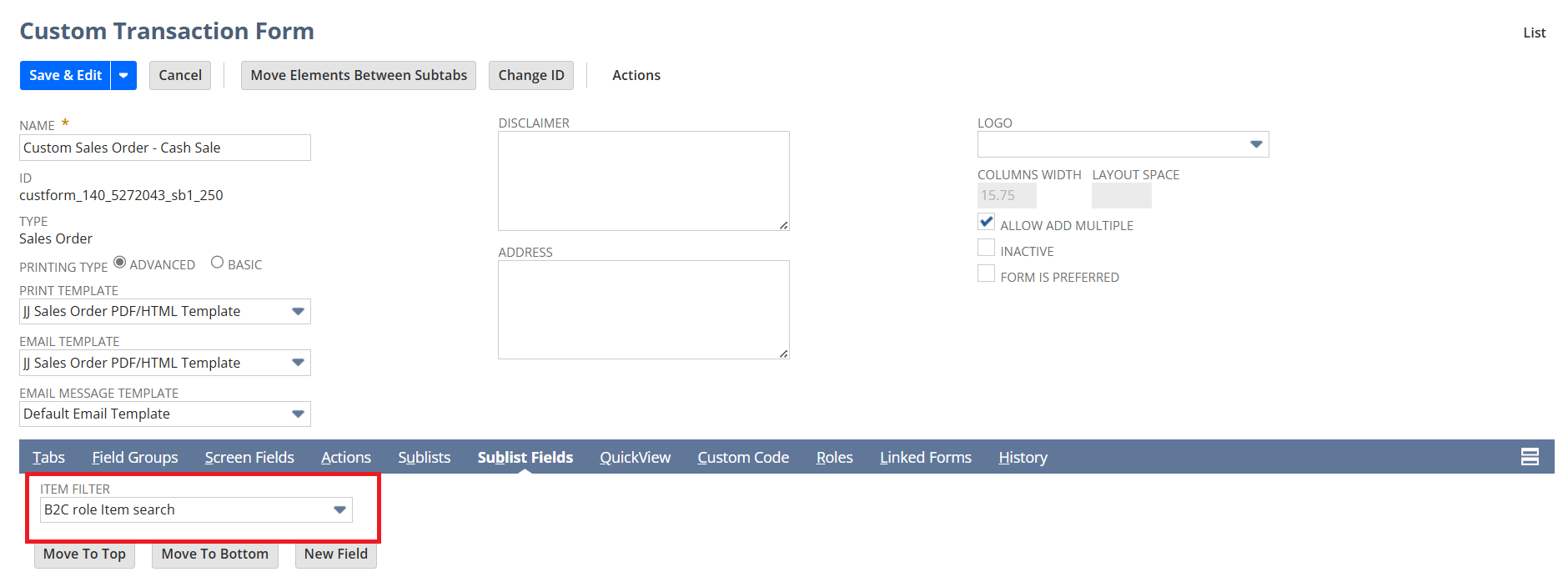Uncheck Allow Add Multiple checkbox

986,223
